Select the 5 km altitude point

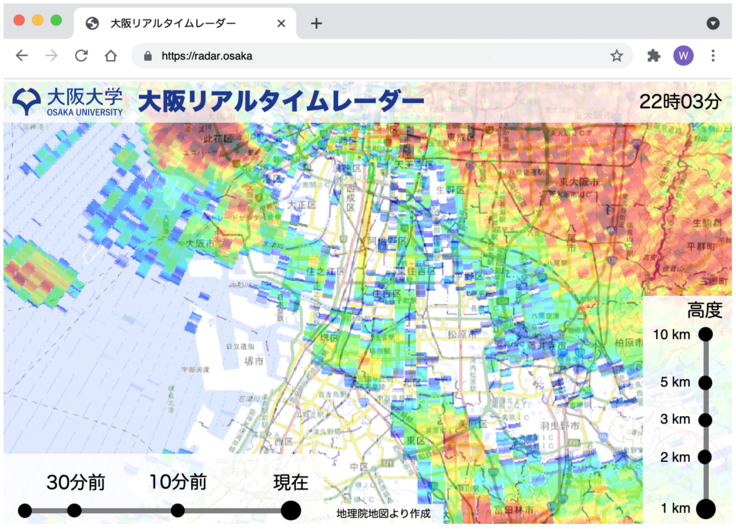pos(705,382)
